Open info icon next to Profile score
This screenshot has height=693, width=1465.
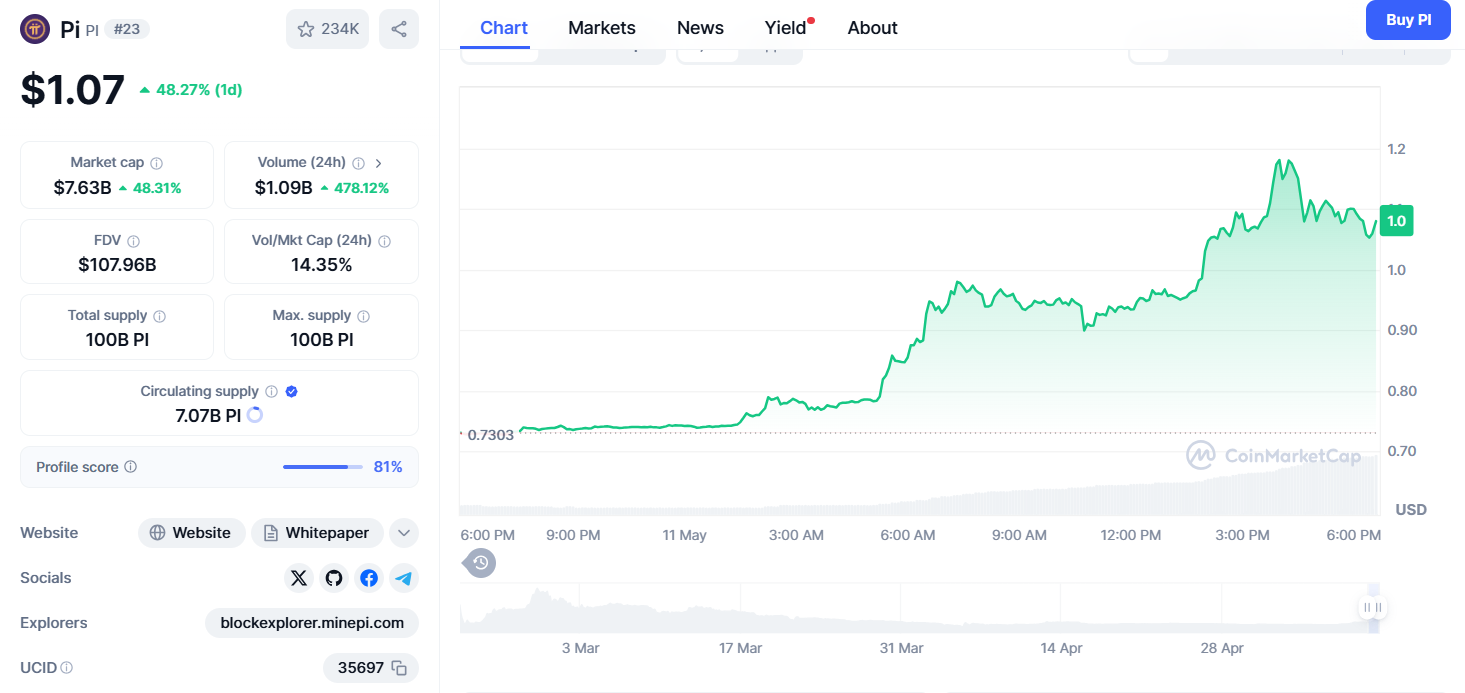tap(131, 467)
